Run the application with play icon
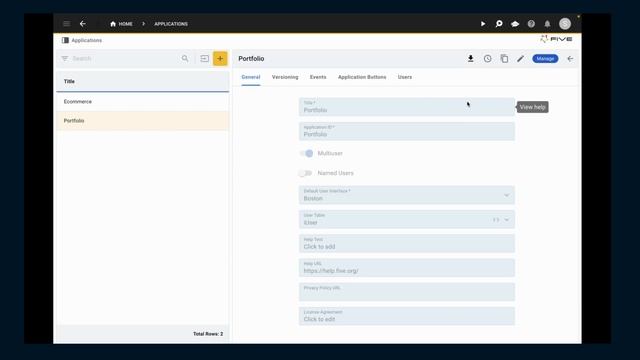The image size is (640, 360). tap(483, 24)
